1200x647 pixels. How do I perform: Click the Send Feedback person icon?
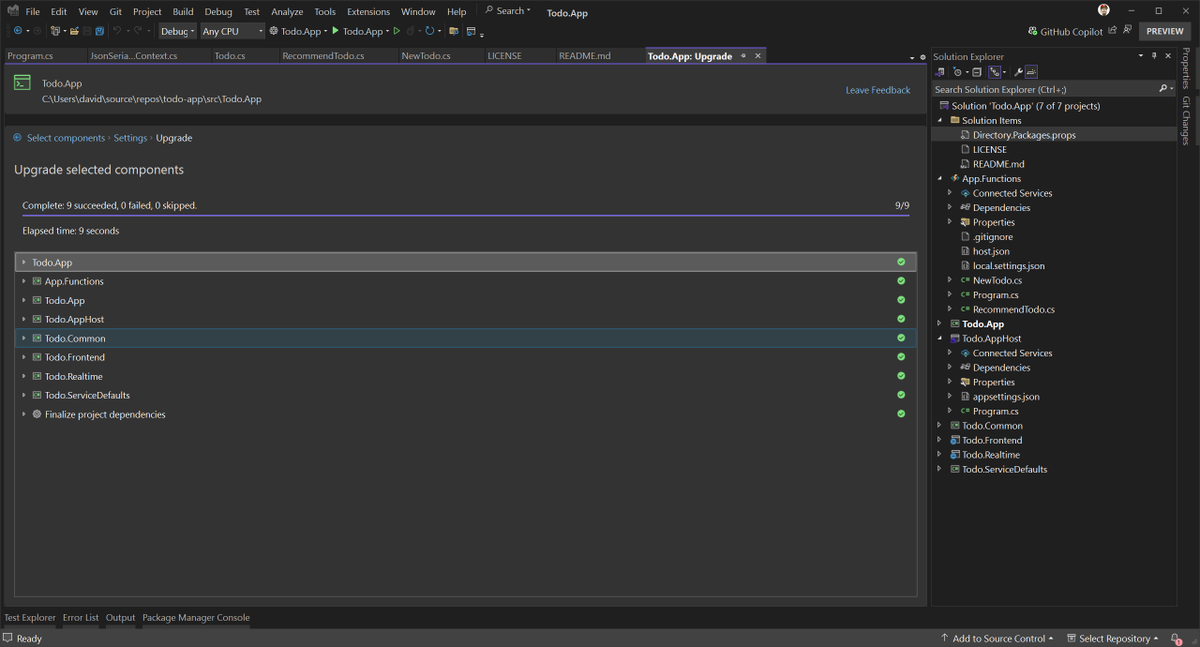(1127, 30)
